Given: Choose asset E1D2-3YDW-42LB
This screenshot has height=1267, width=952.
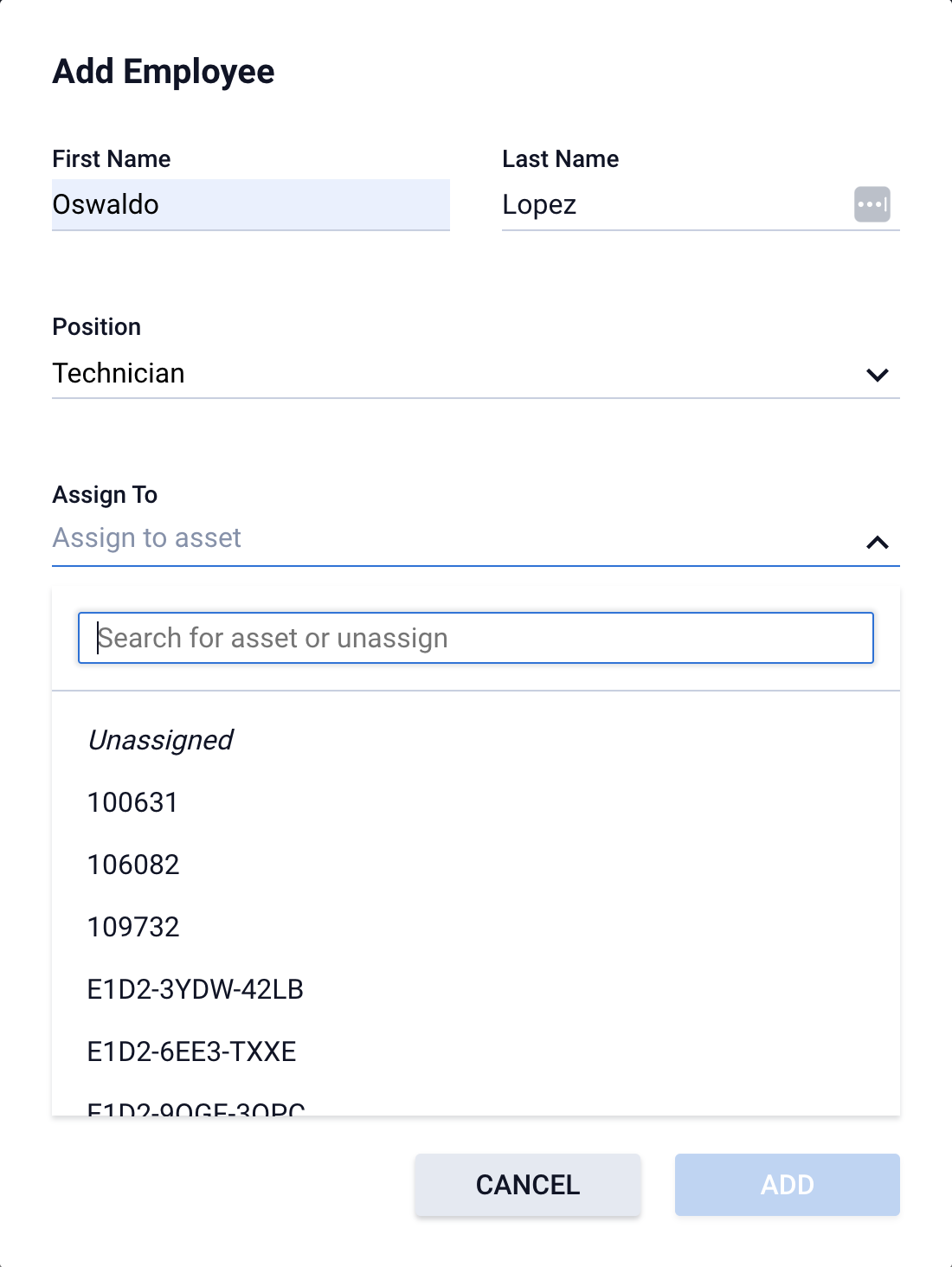Looking at the screenshot, I should (x=196, y=989).
